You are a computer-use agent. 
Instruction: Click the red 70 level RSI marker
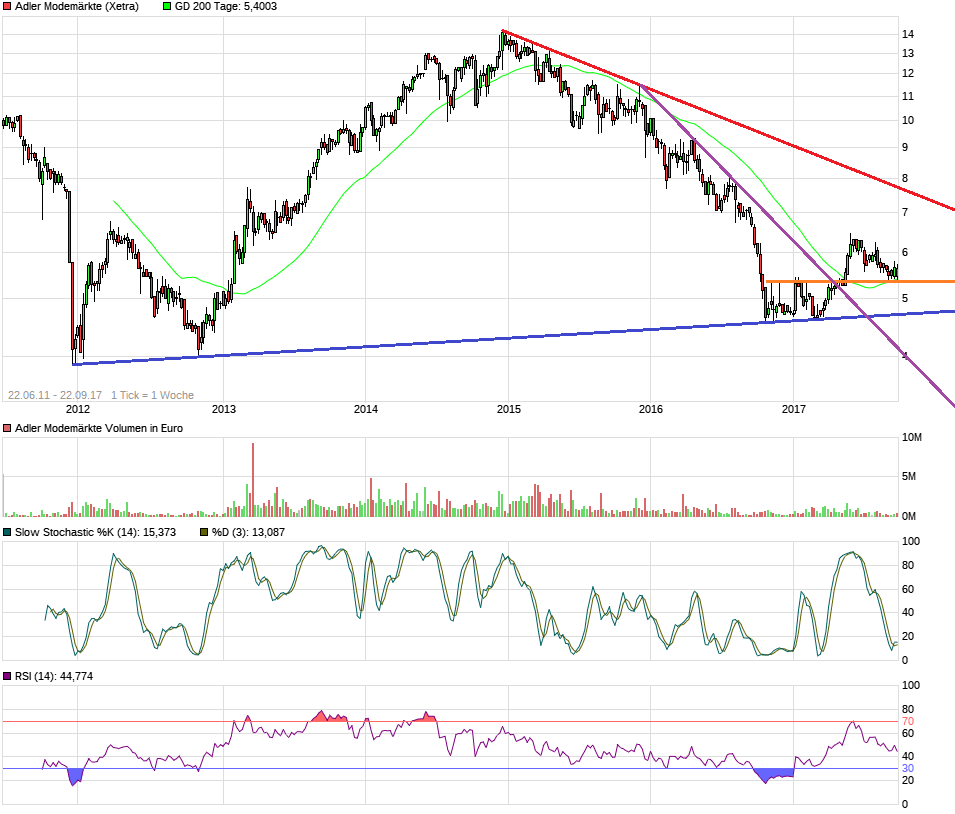pyautogui.click(x=908, y=721)
